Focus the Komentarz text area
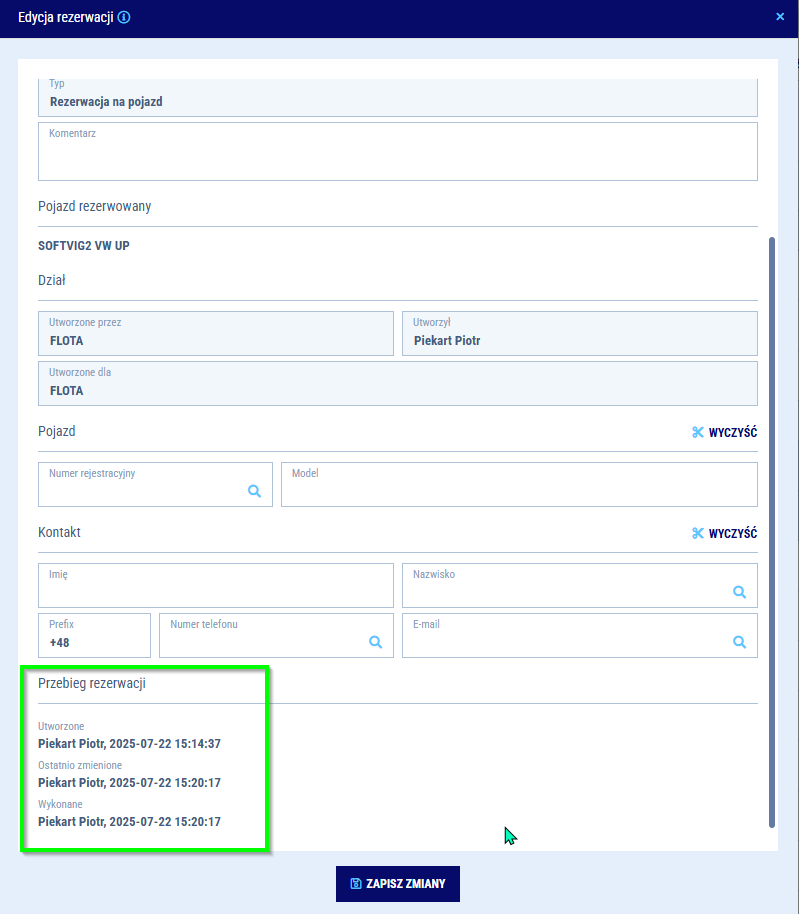The image size is (799, 914). (x=397, y=156)
